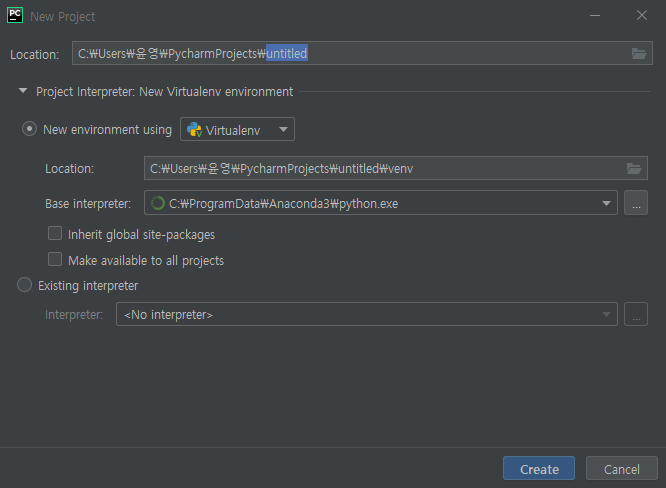666x488 pixels.
Task: Click the PyCharm logo icon in title bar
Action: [x=15, y=16]
